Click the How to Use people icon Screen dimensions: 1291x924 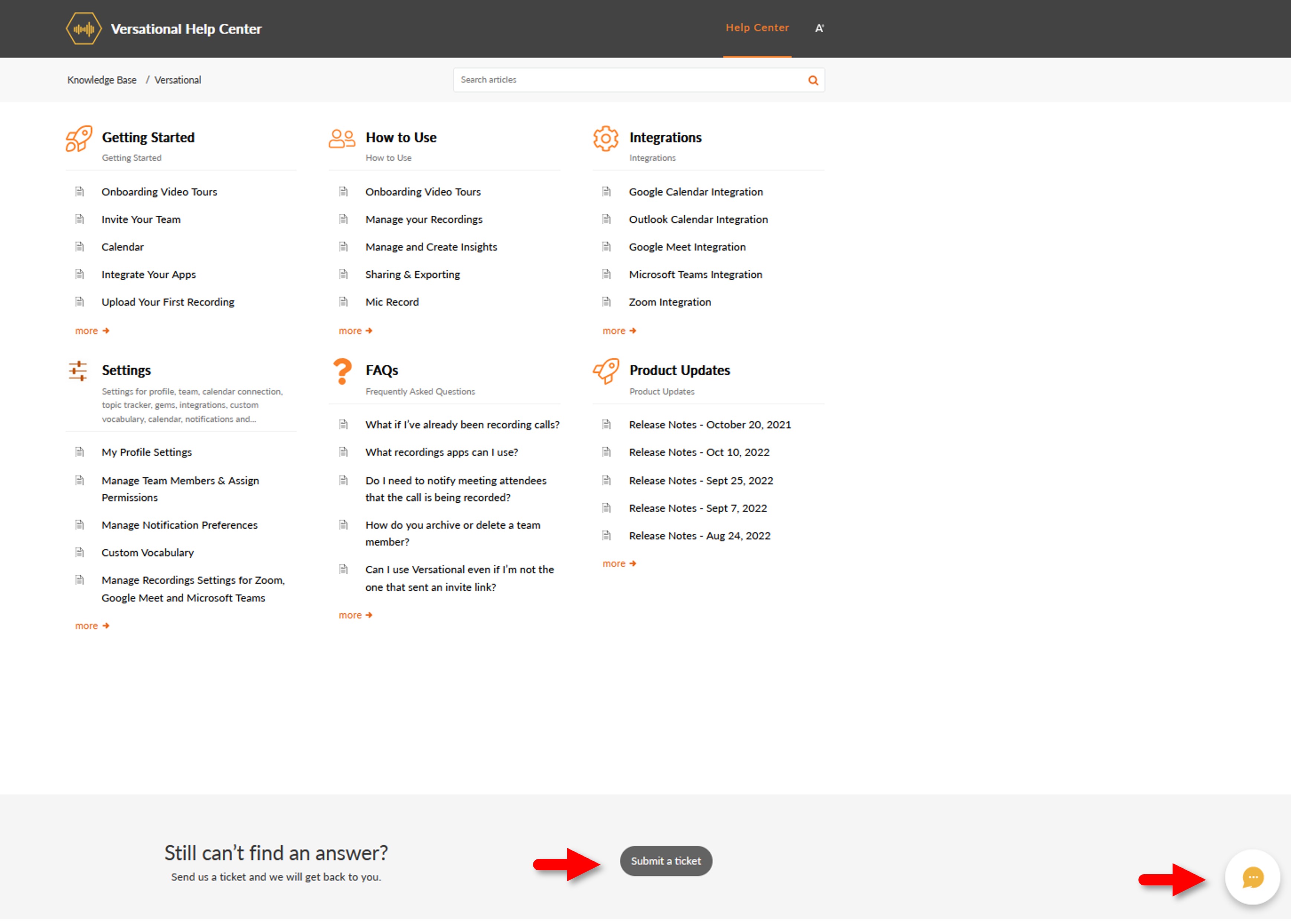pyautogui.click(x=342, y=139)
